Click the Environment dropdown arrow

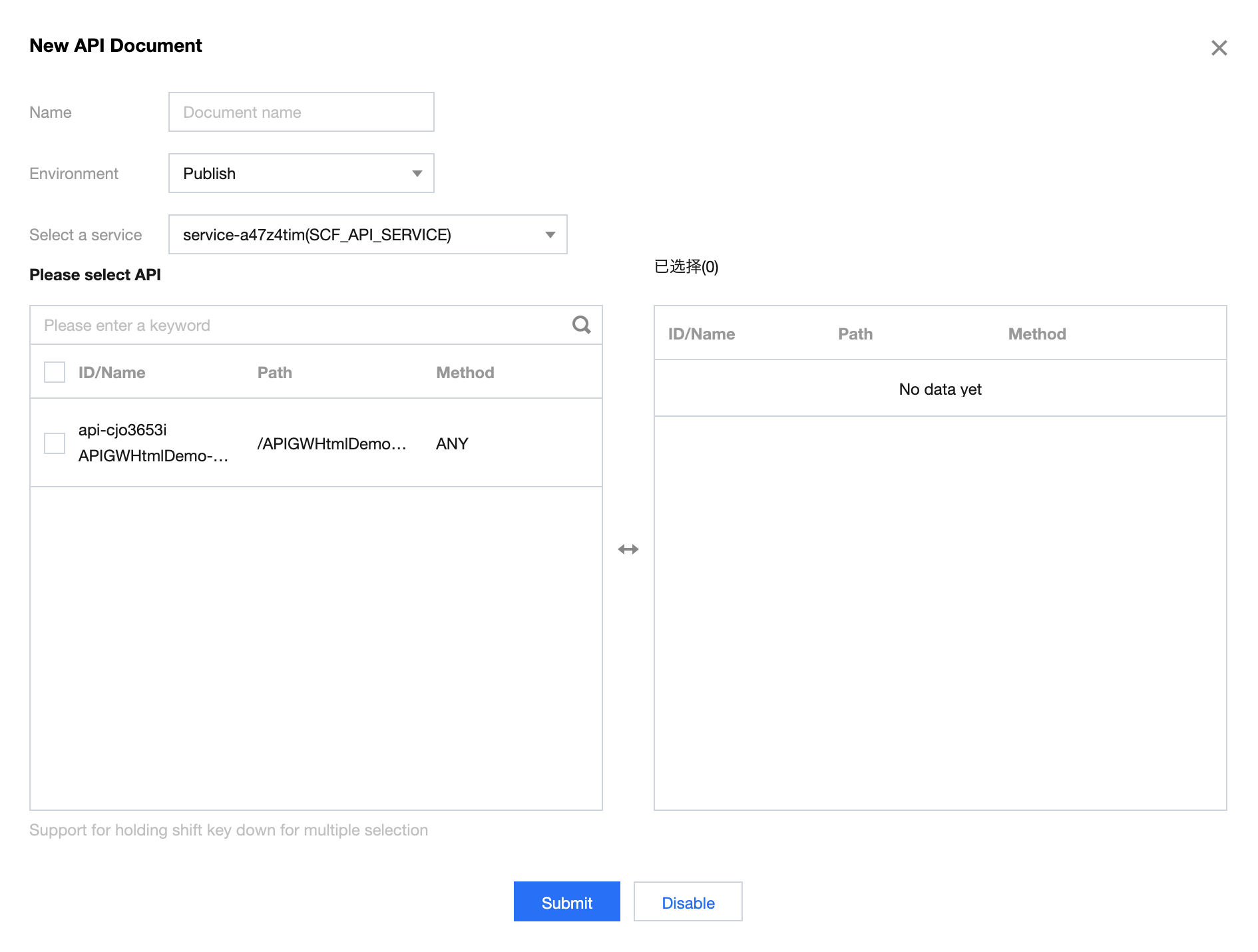[417, 174]
